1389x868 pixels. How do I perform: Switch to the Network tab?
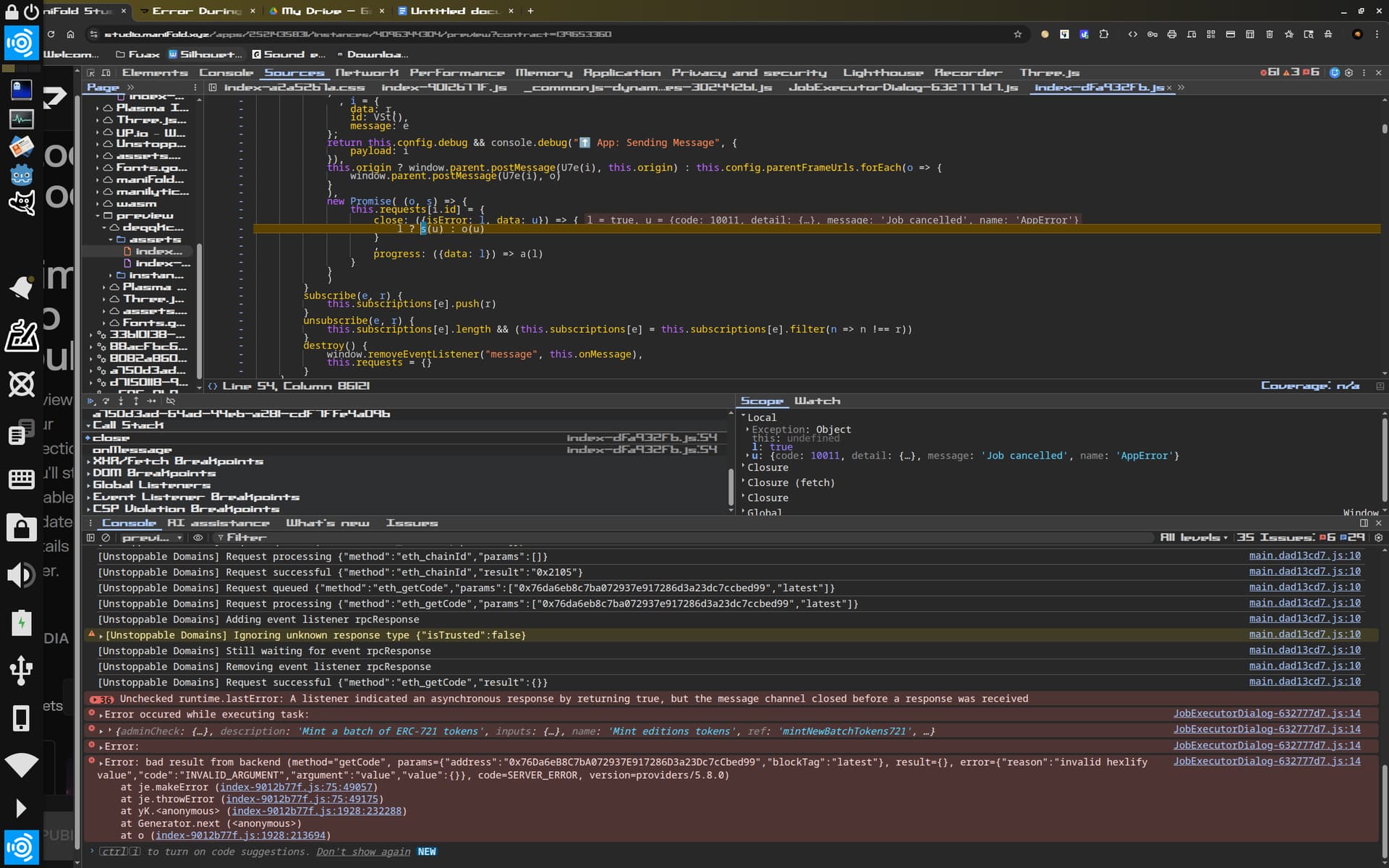367,73
